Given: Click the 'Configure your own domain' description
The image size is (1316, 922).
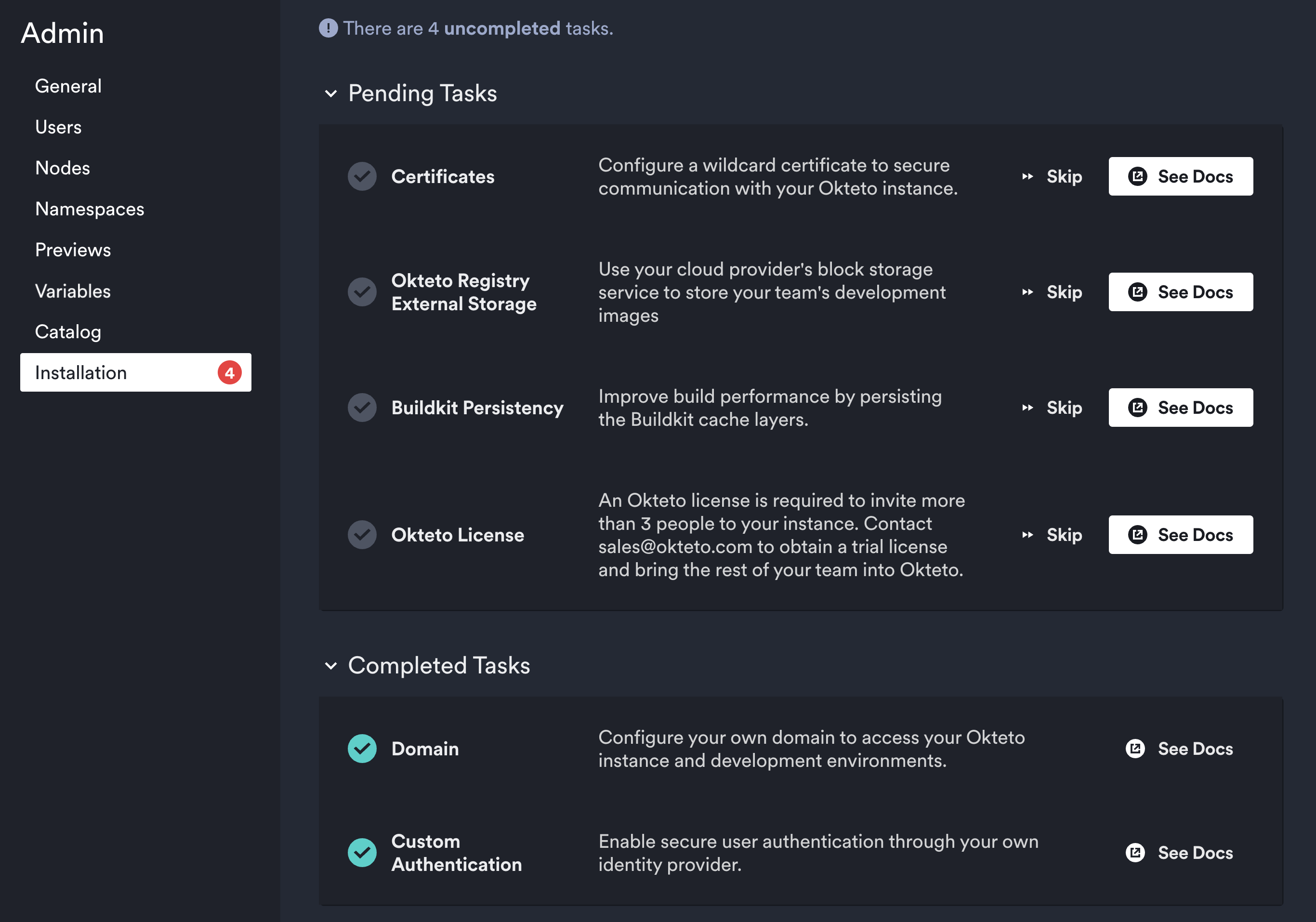Looking at the screenshot, I should click(x=812, y=749).
